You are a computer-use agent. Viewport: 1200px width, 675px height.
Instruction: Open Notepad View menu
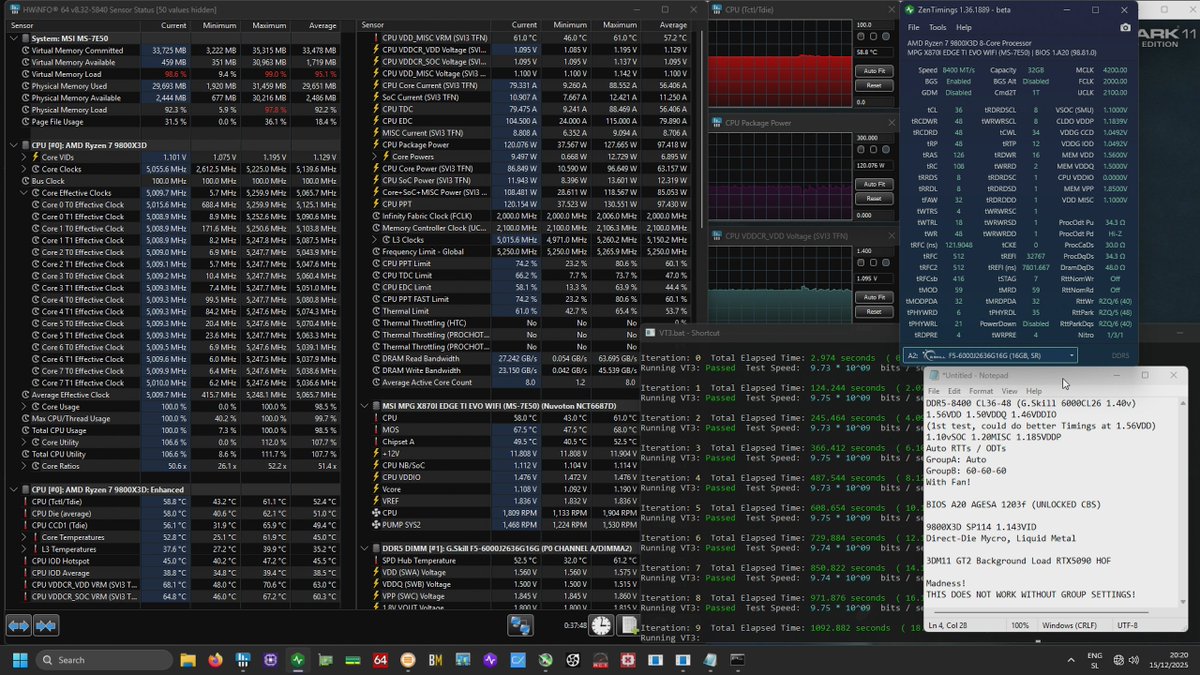1008,391
